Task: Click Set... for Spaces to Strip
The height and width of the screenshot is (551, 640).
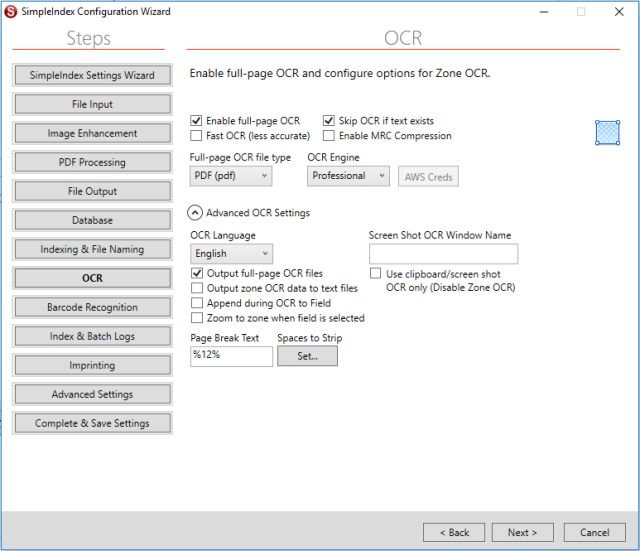Action: point(307,356)
